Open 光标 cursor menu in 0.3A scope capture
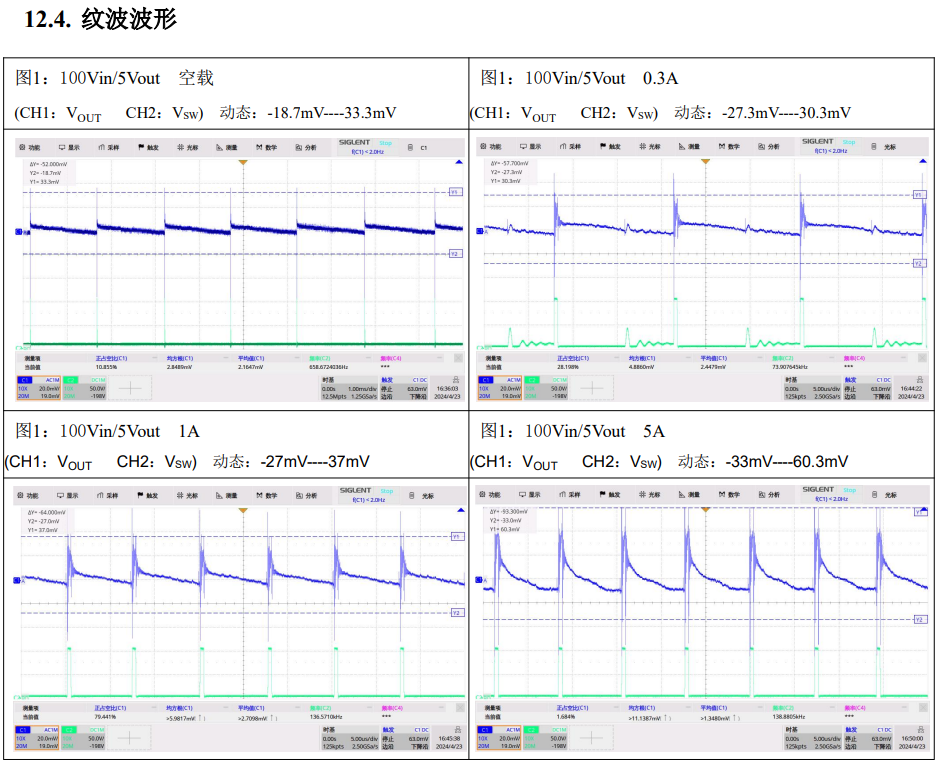Screen dimensions: 939x764 pyautogui.click(x=650, y=147)
